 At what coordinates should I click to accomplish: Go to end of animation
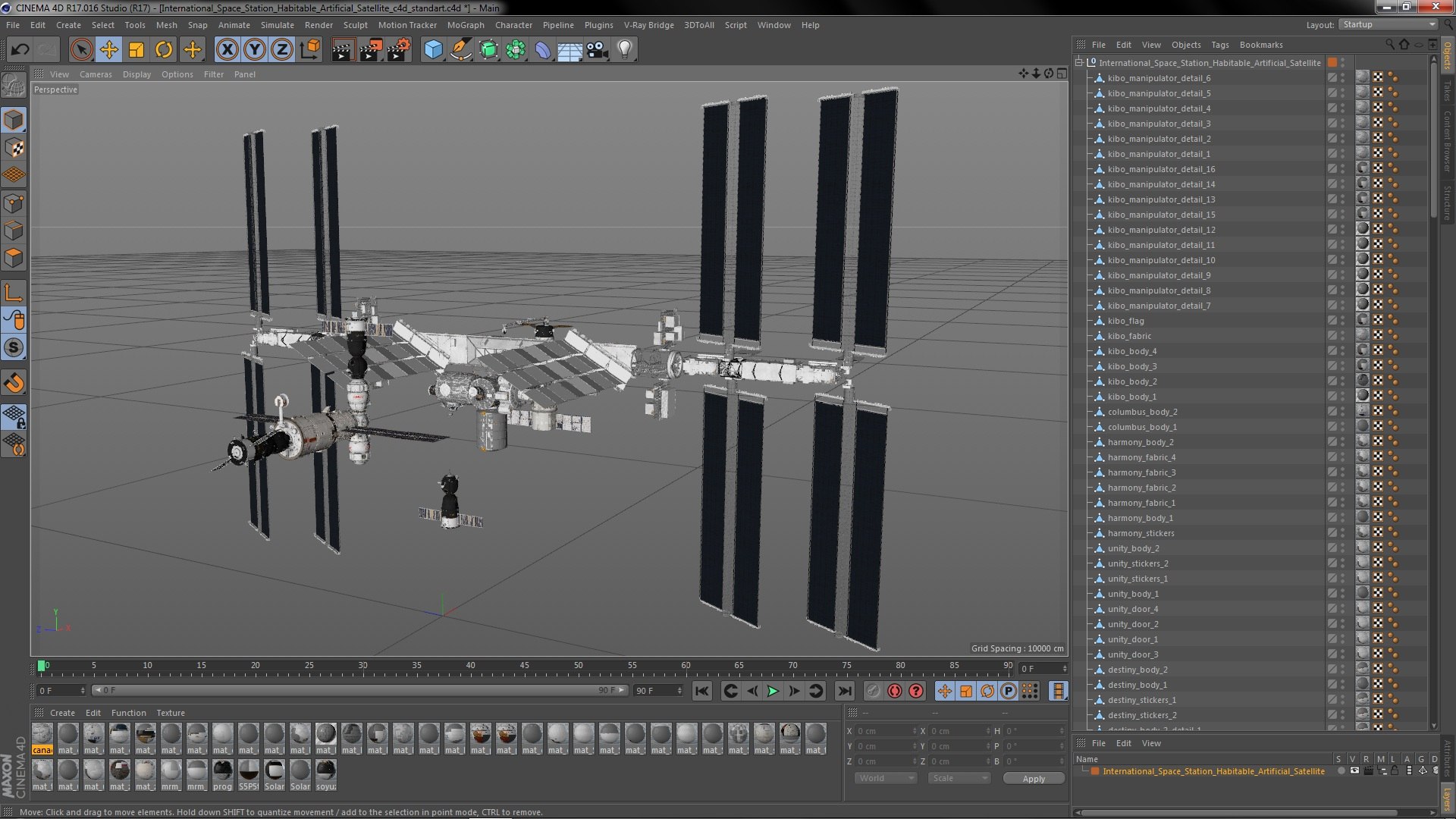pos(844,691)
